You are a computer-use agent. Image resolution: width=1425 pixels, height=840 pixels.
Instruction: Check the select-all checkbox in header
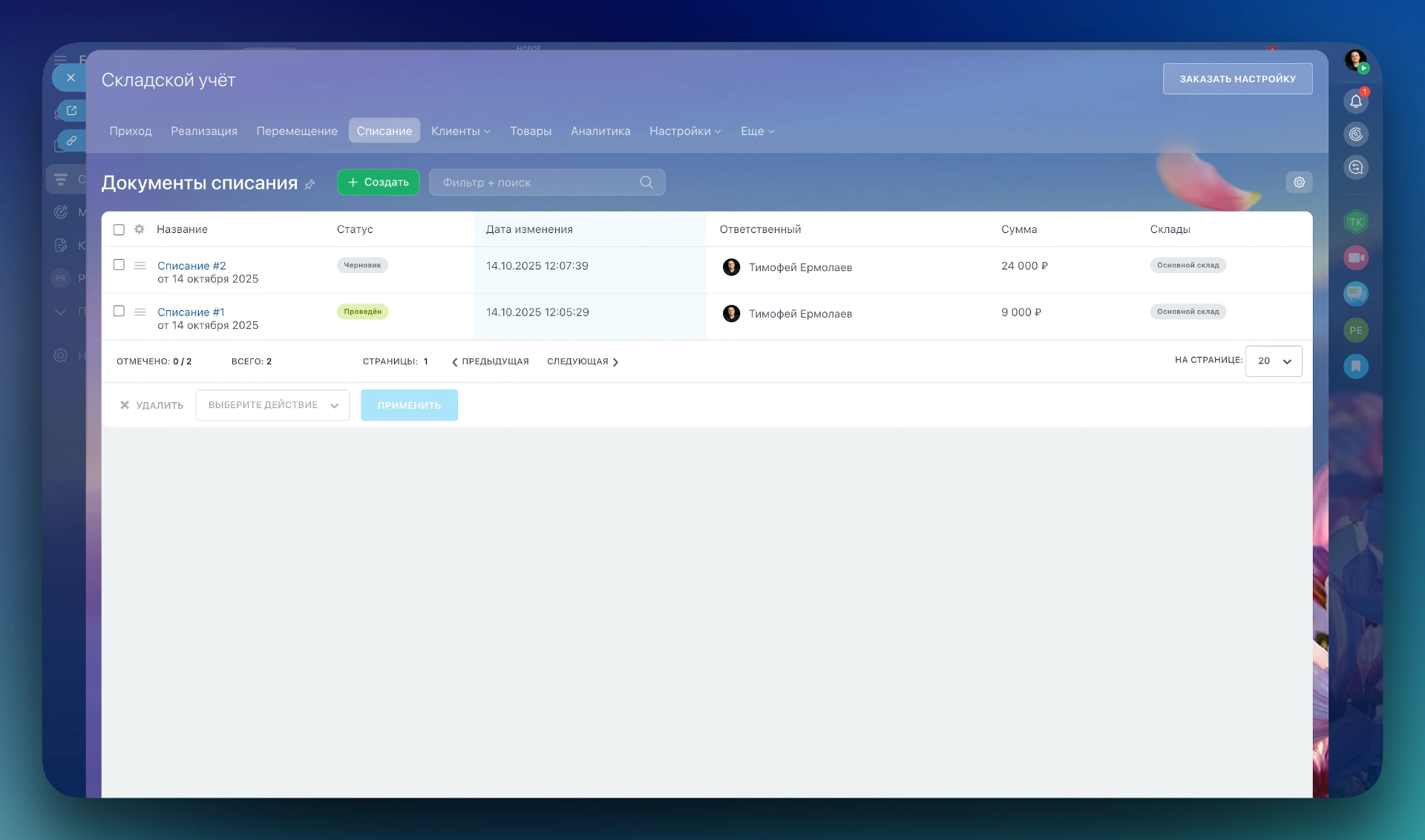pyautogui.click(x=119, y=229)
